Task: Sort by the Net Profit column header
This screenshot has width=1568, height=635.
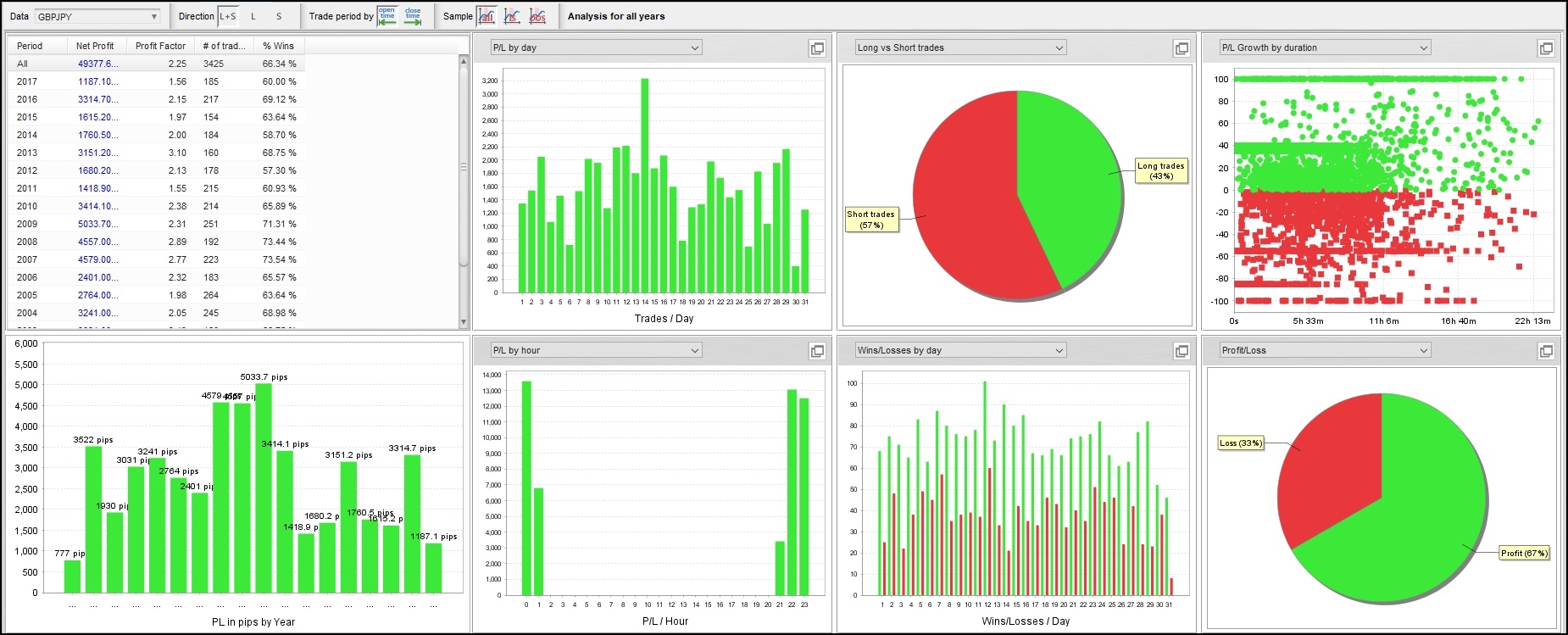Action: (97, 46)
